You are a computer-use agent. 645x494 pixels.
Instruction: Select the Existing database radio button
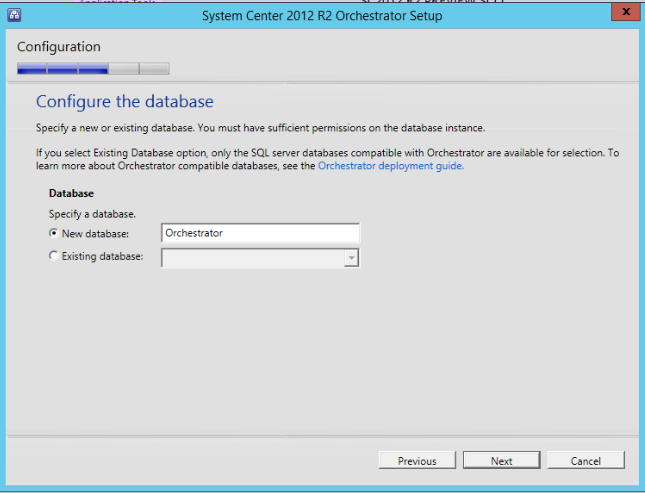(x=54, y=257)
